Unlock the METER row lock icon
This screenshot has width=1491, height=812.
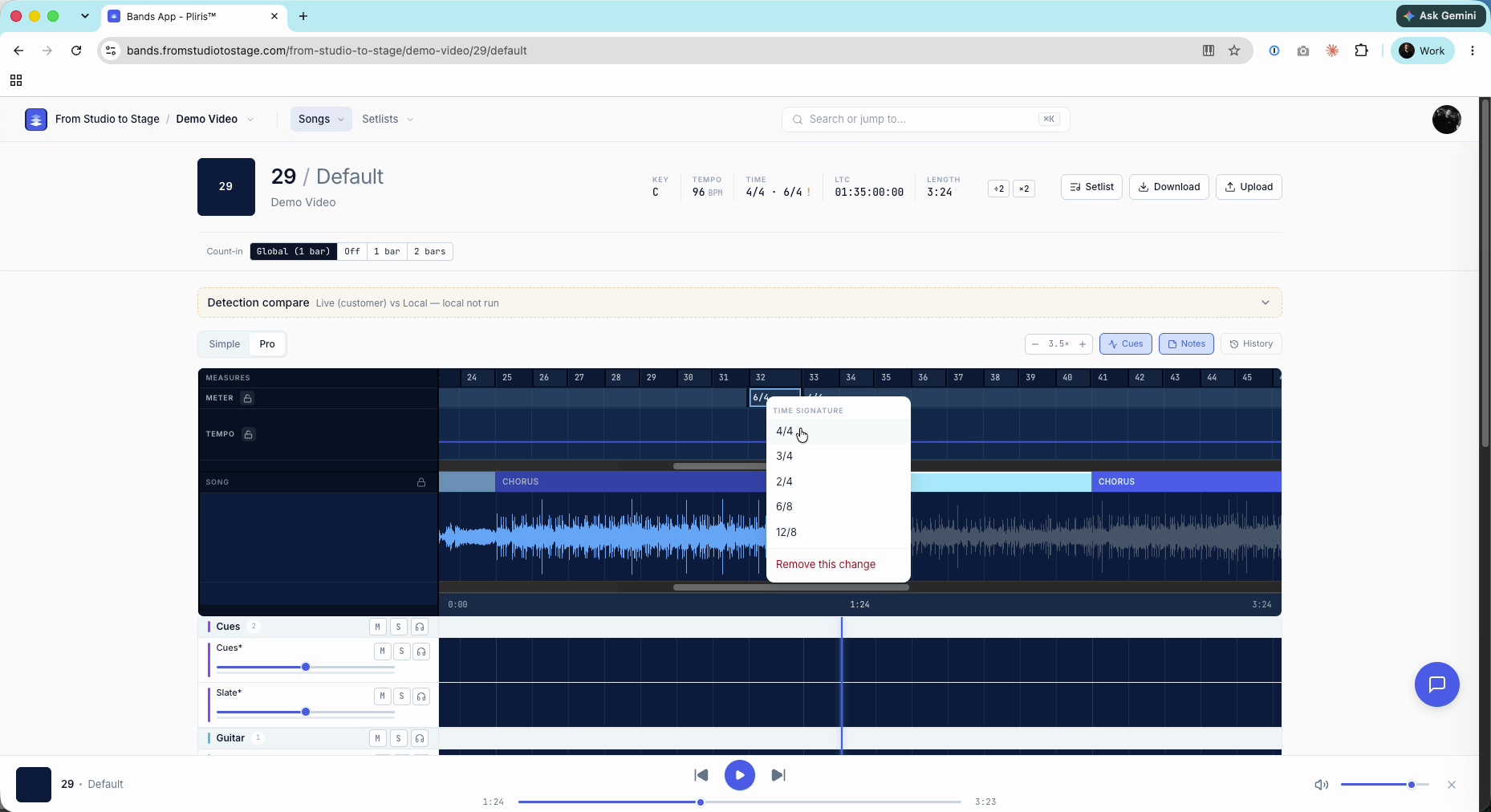pyautogui.click(x=248, y=398)
